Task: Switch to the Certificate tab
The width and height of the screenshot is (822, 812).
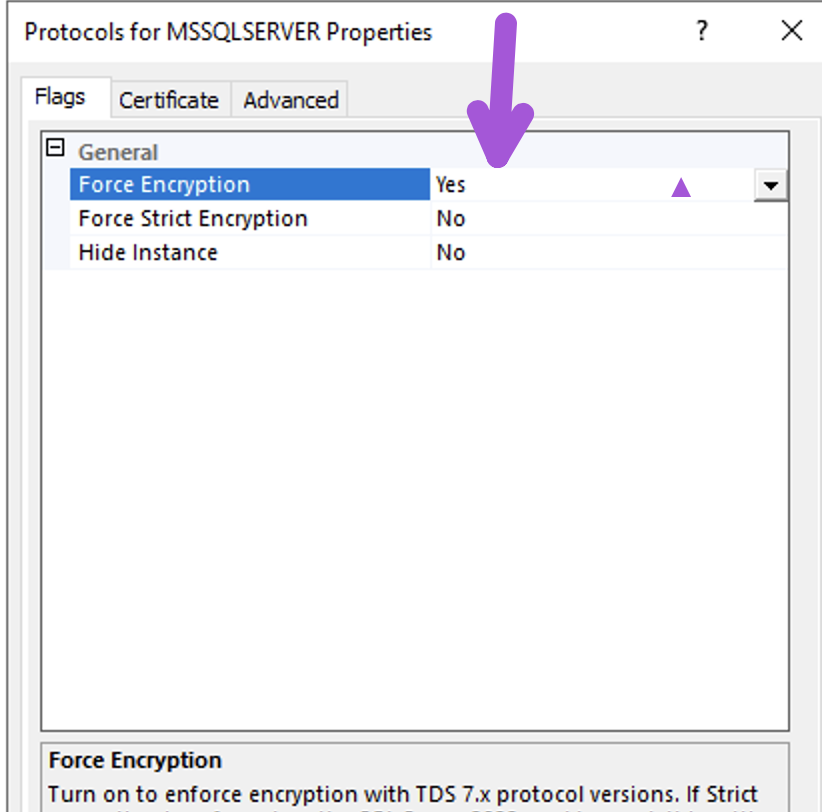Action: [x=169, y=100]
